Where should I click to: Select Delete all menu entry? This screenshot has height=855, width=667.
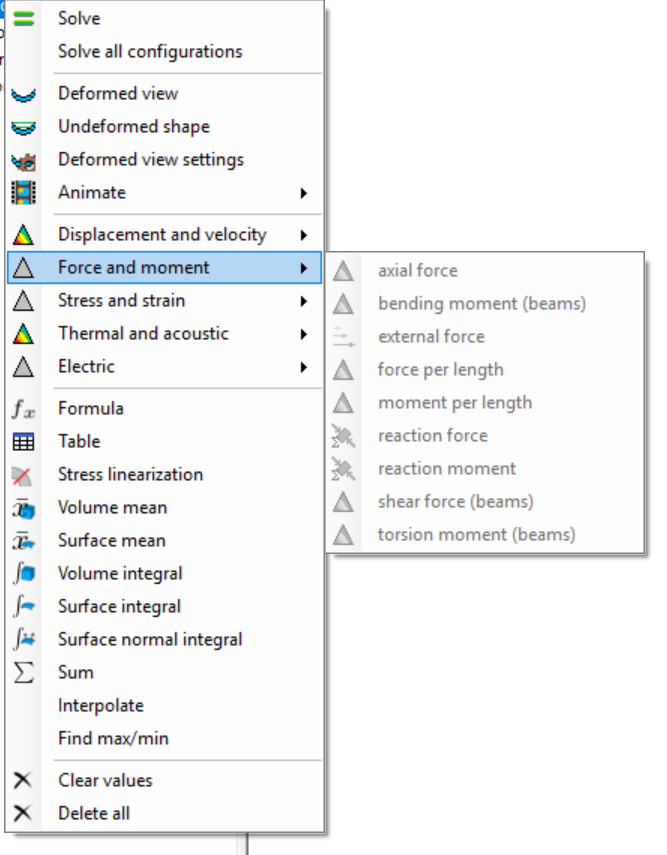(94, 813)
